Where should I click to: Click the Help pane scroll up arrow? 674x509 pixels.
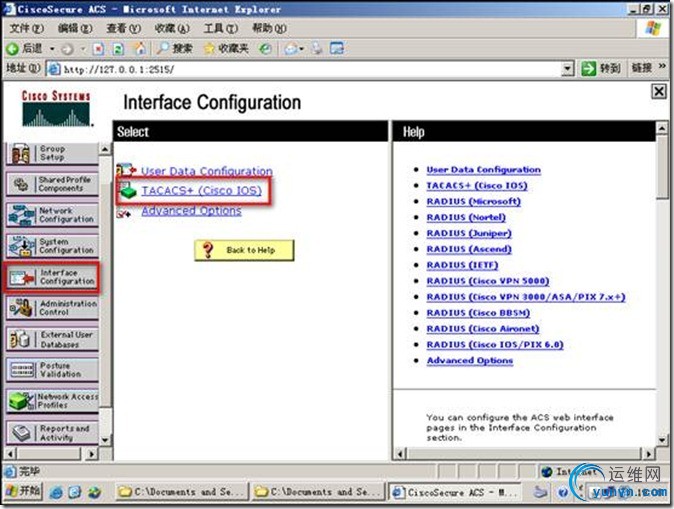click(662, 128)
